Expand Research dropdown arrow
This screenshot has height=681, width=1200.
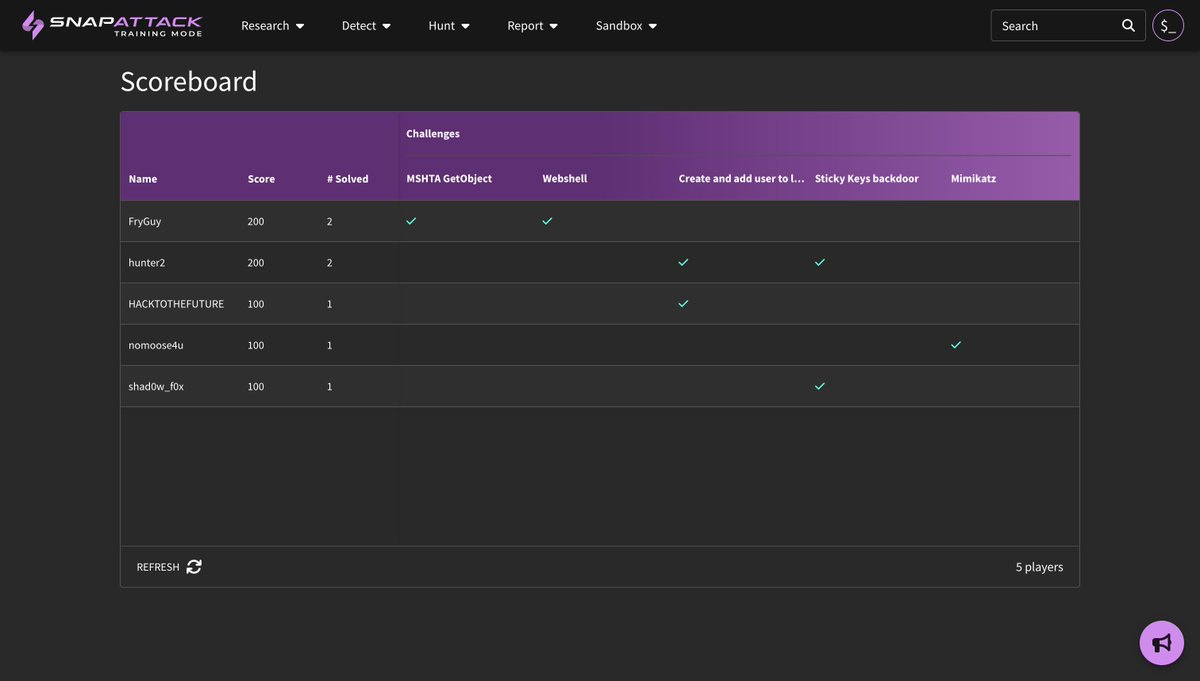300,27
